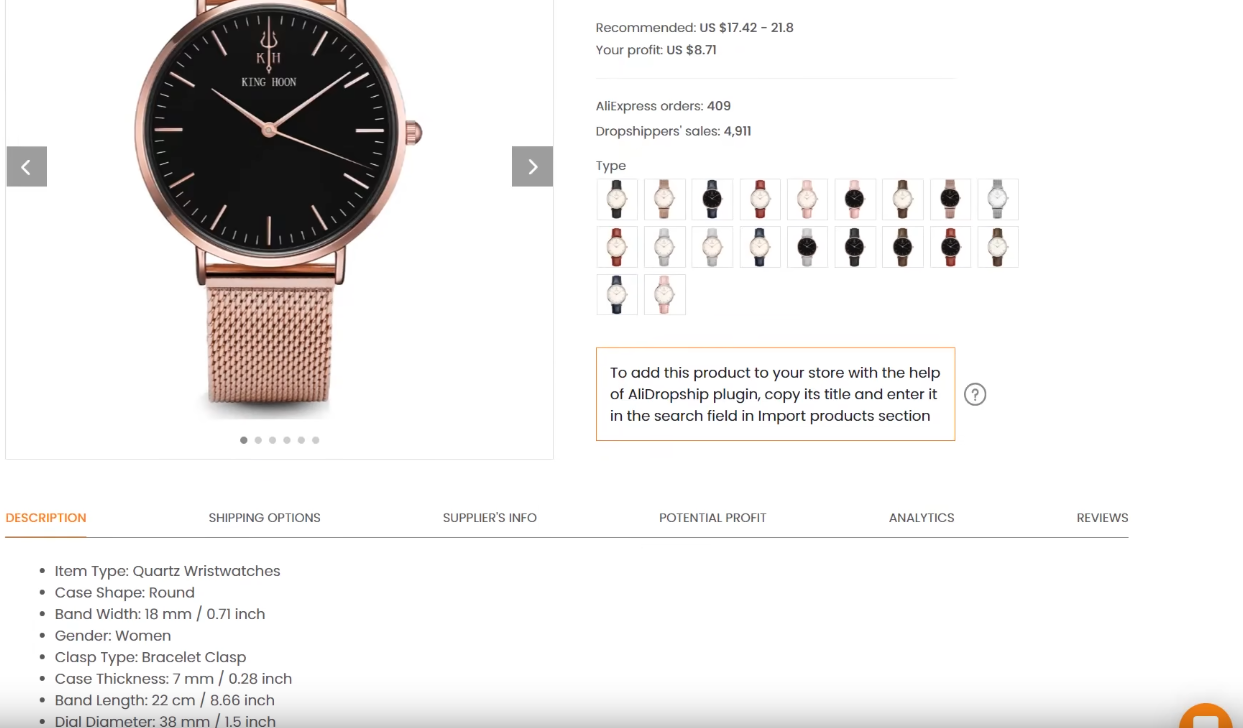The width and height of the screenshot is (1243, 728).
Task: Choose the navy strap black dial variant
Action: pyautogui.click(x=712, y=199)
